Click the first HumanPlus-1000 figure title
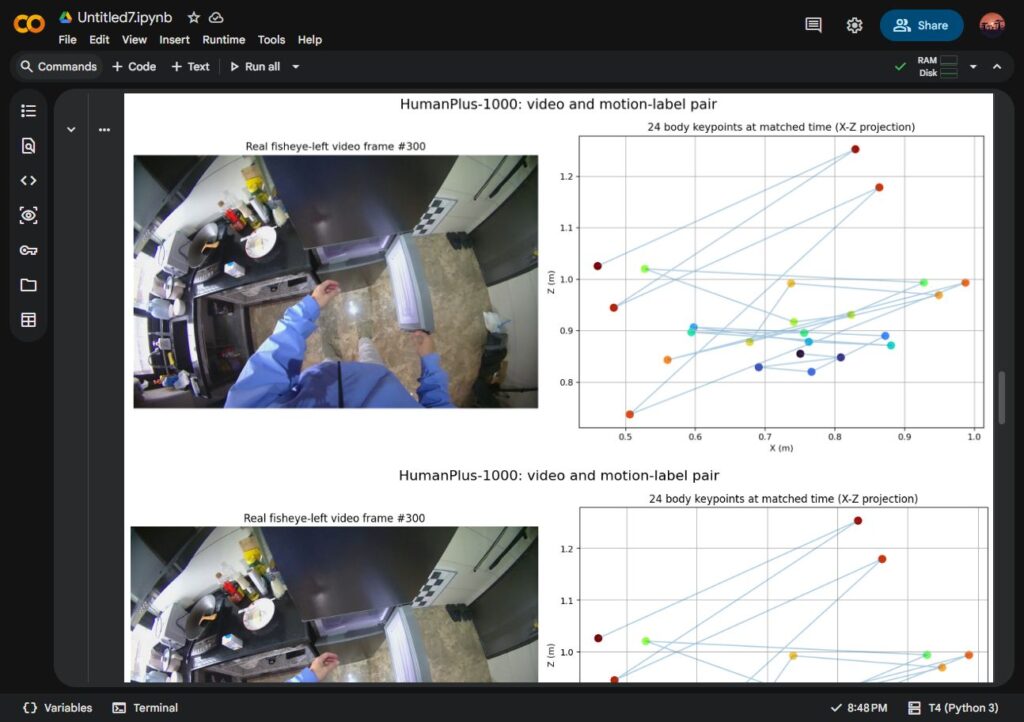 tap(558, 104)
